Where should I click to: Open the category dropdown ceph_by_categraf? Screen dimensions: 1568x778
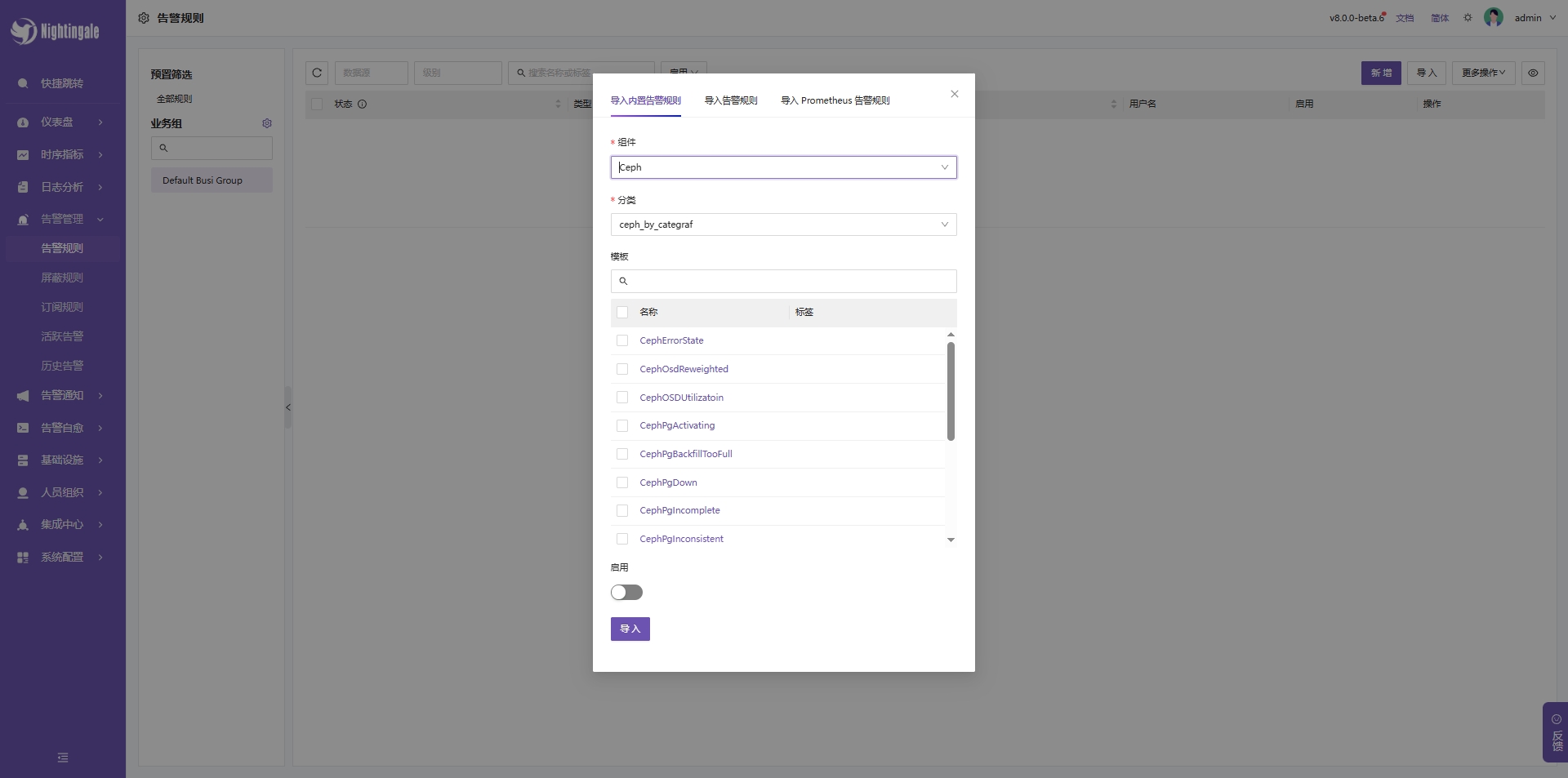(x=783, y=225)
